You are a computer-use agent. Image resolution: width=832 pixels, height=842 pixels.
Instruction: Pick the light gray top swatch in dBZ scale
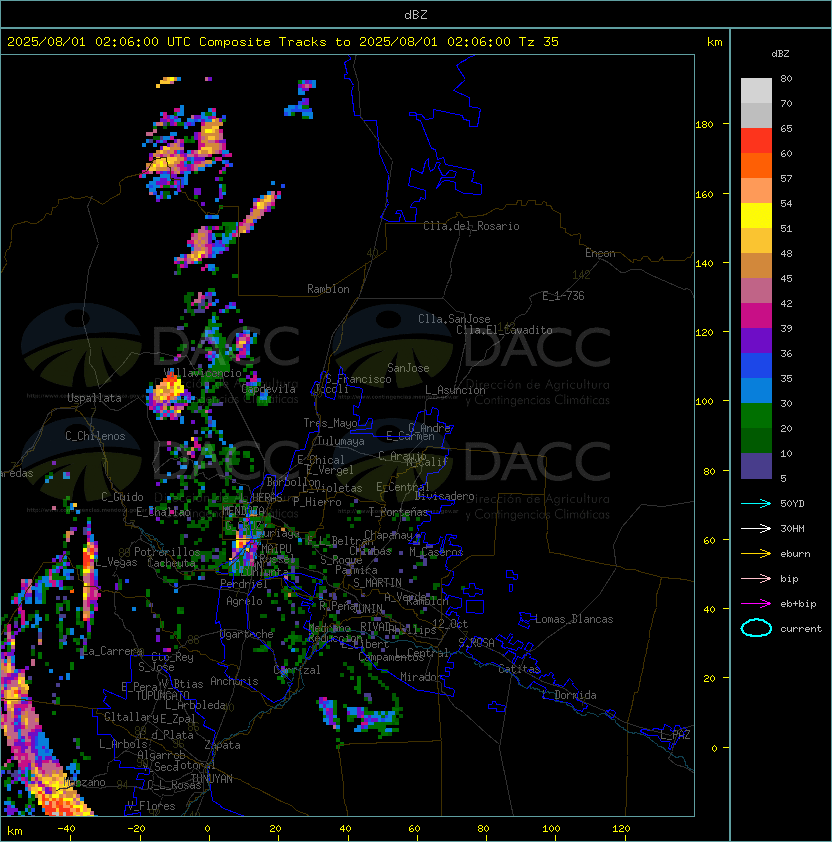pos(756,91)
